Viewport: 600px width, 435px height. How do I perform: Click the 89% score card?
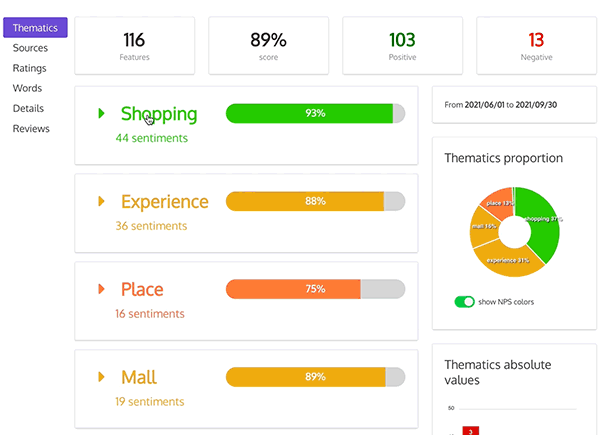pos(268,46)
